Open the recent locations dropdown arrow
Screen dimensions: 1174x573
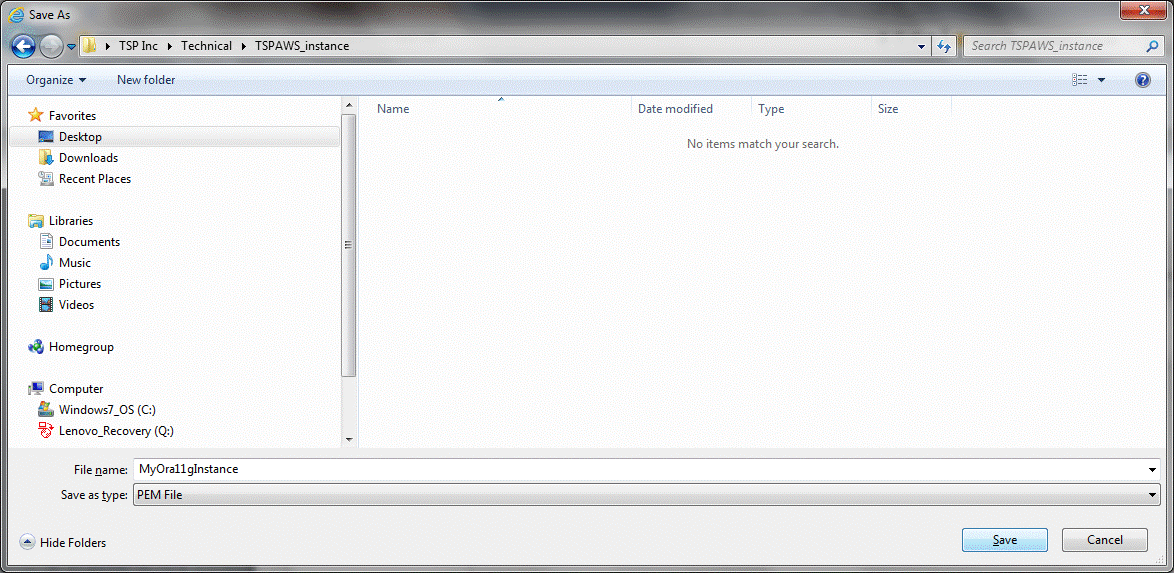tap(71, 46)
